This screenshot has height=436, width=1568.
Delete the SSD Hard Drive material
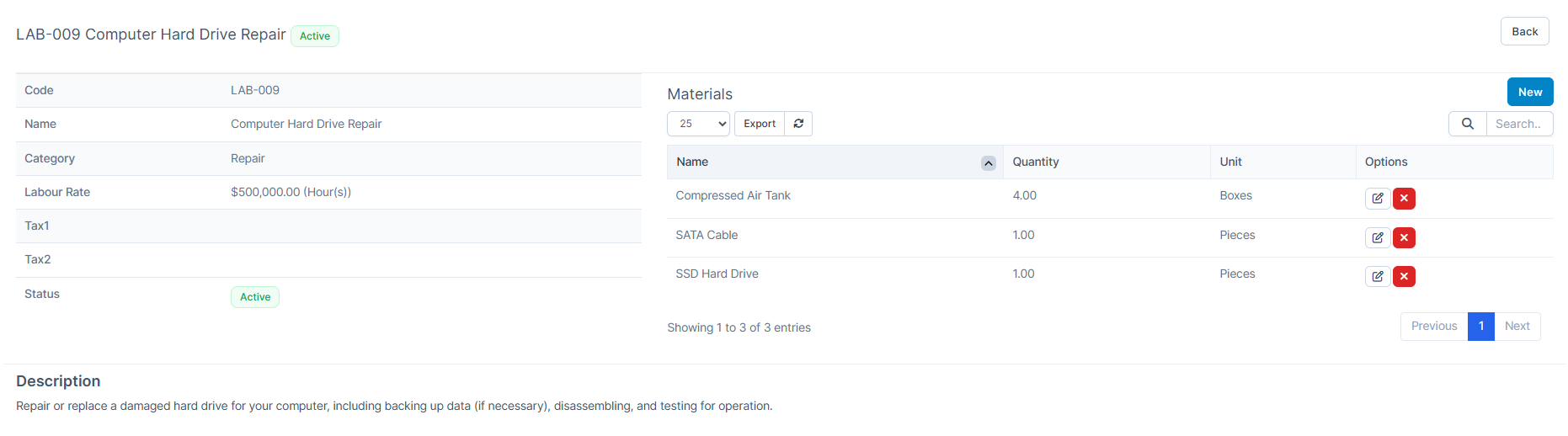tap(1404, 276)
